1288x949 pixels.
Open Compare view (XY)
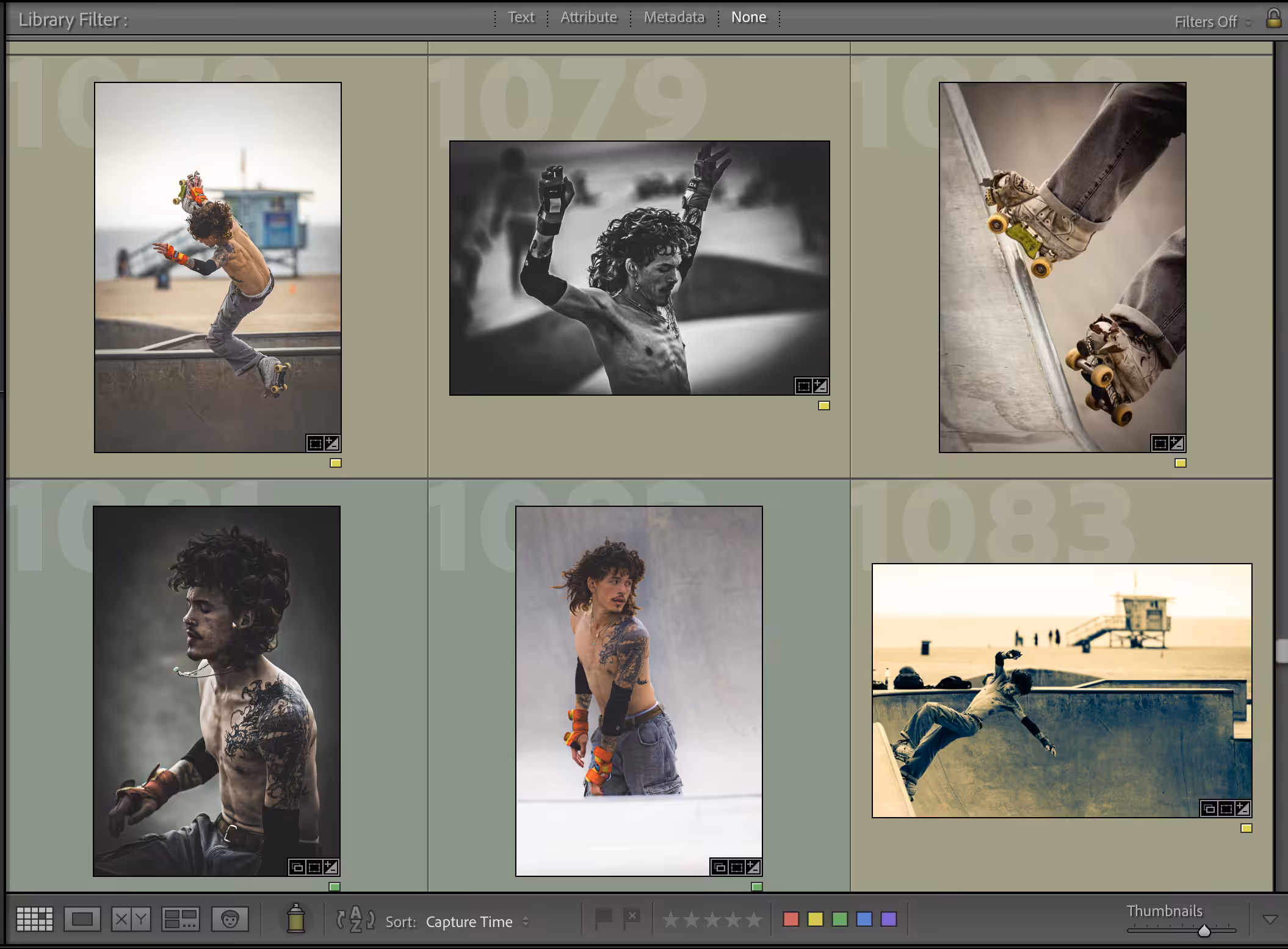click(131, 919)
